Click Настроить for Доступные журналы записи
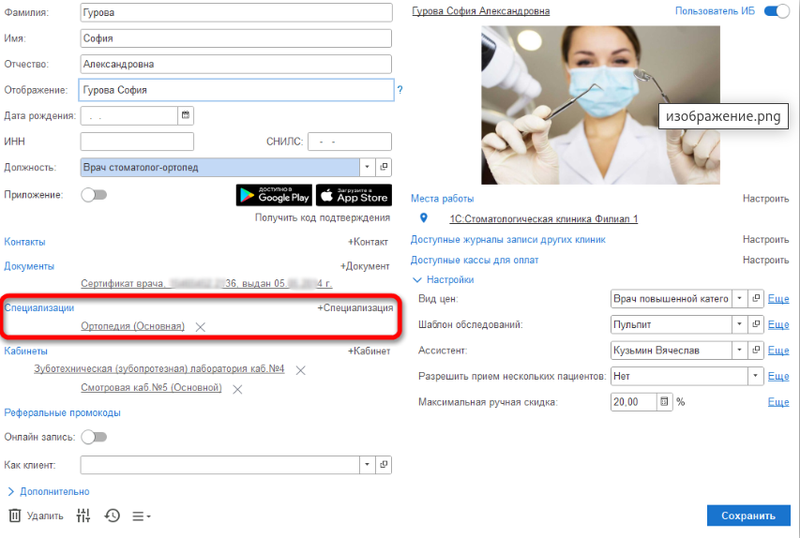 [766, 239]
